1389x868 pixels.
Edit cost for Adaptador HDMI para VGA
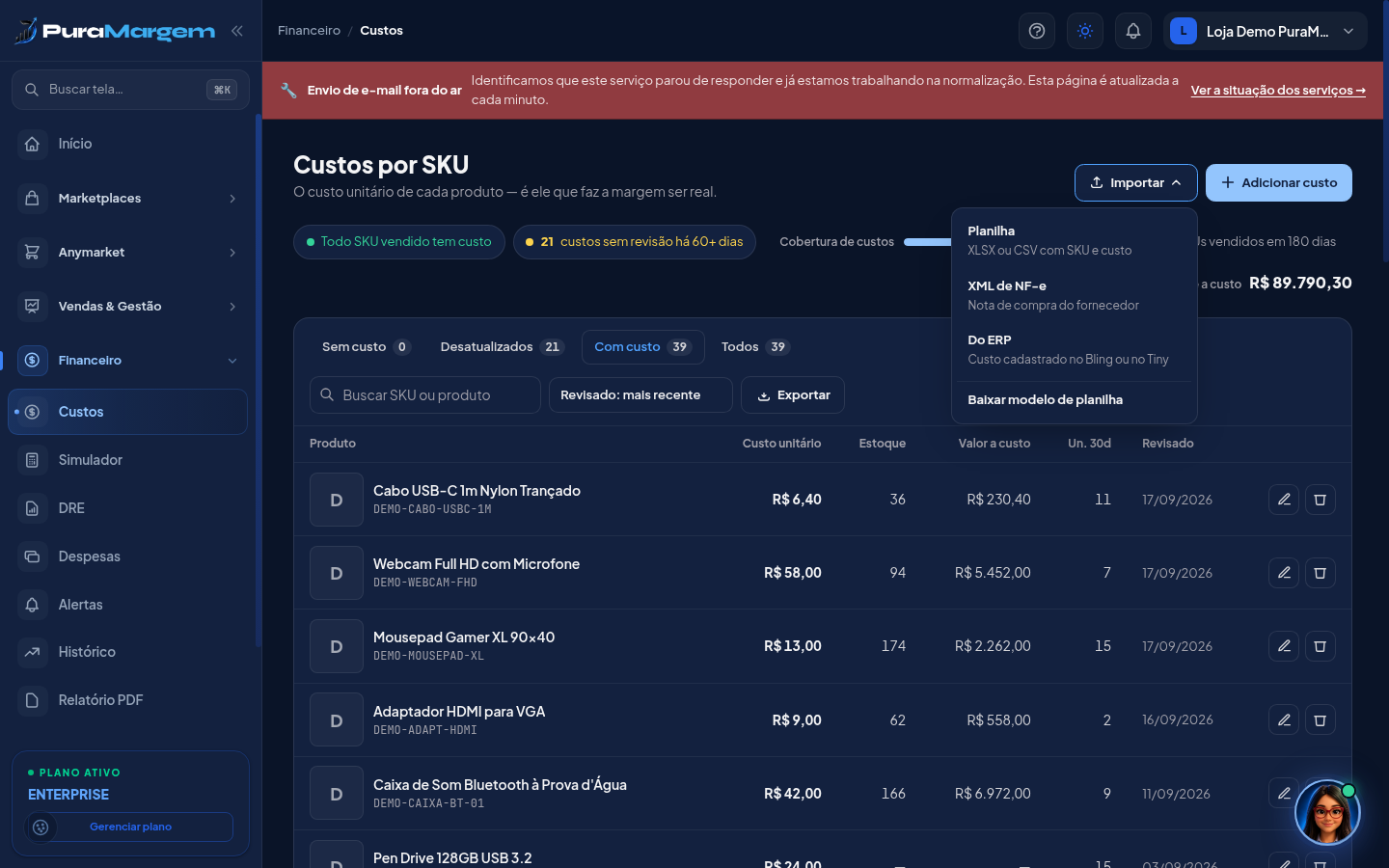(1284, 719)
